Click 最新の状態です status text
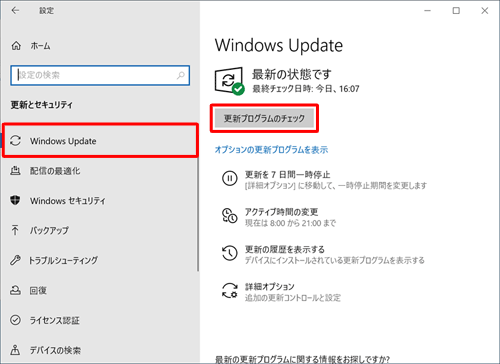This screenshot has height=364, width=500. pyautogui.click(x=291, y=74)
